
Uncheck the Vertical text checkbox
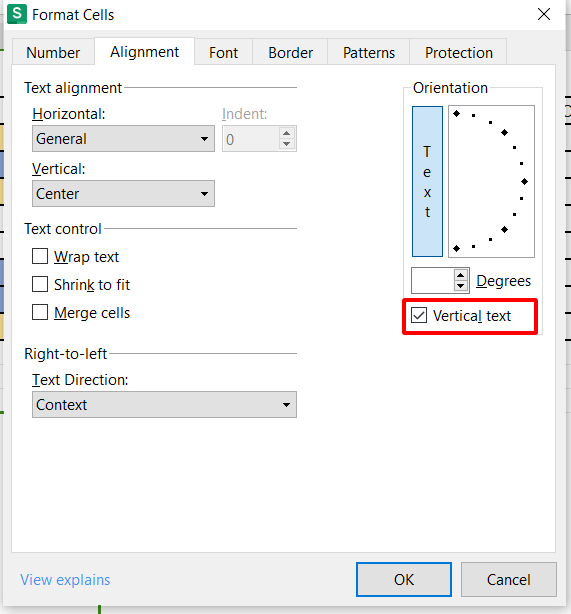[x=419, y=315]
